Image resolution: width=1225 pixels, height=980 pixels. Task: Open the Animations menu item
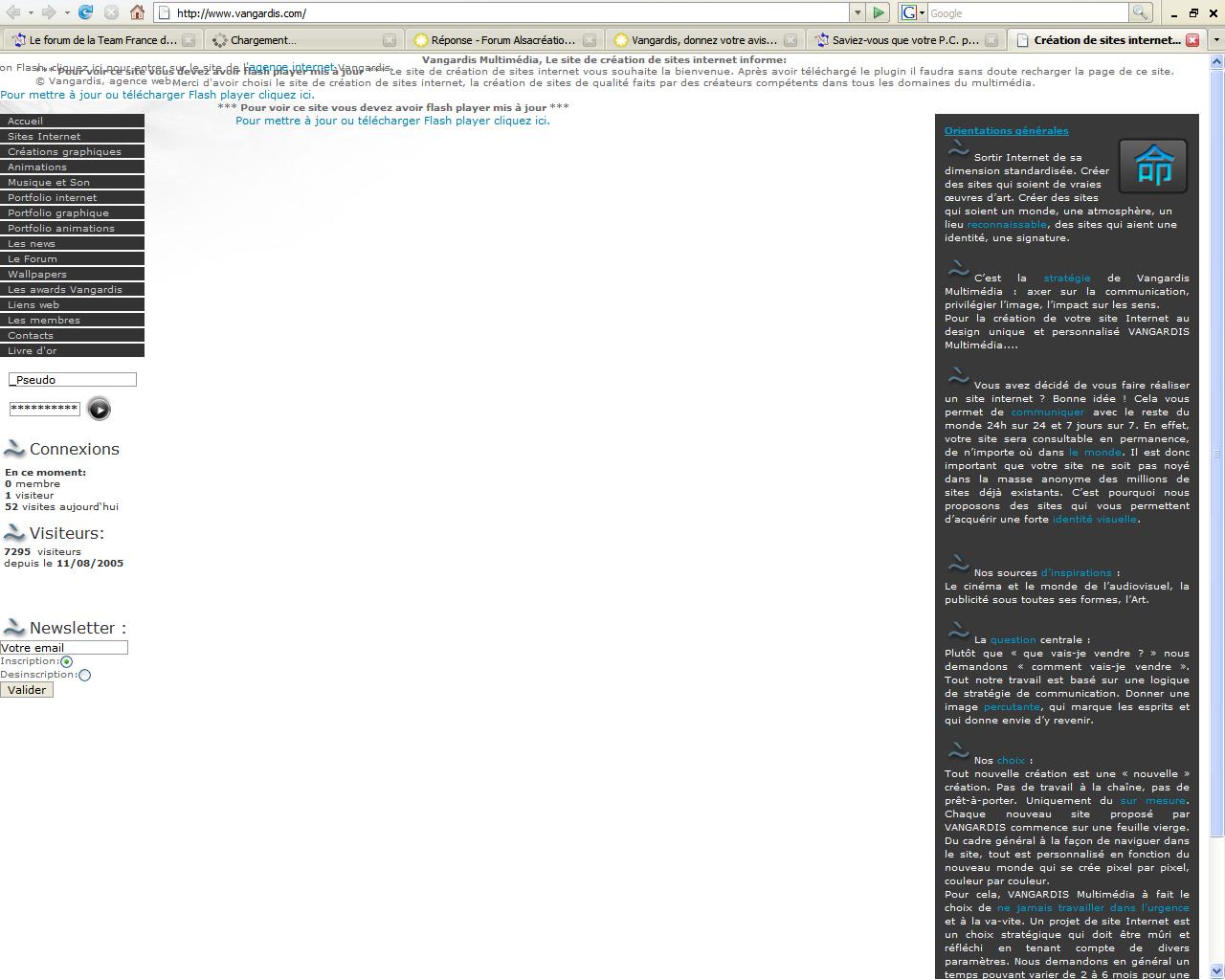[72, 167]
